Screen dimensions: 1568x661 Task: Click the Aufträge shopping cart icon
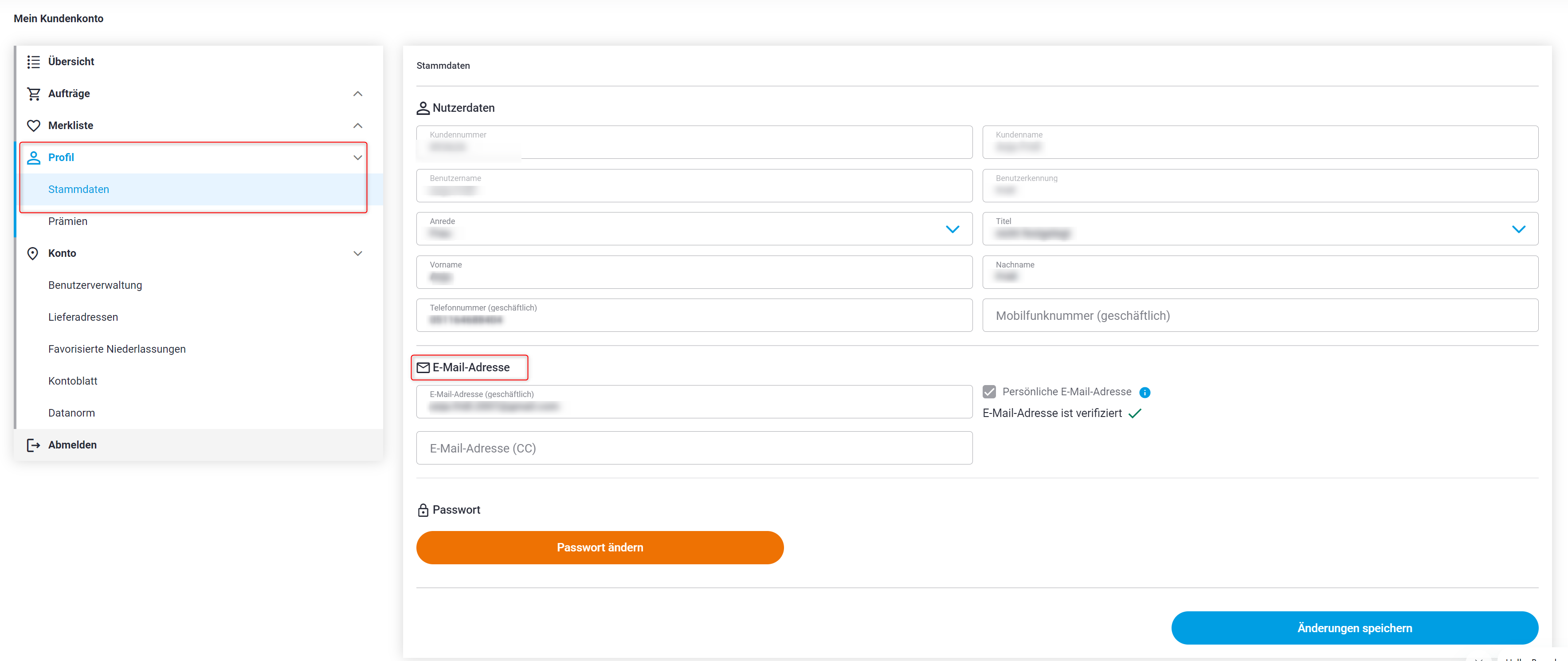coord(33,94)
